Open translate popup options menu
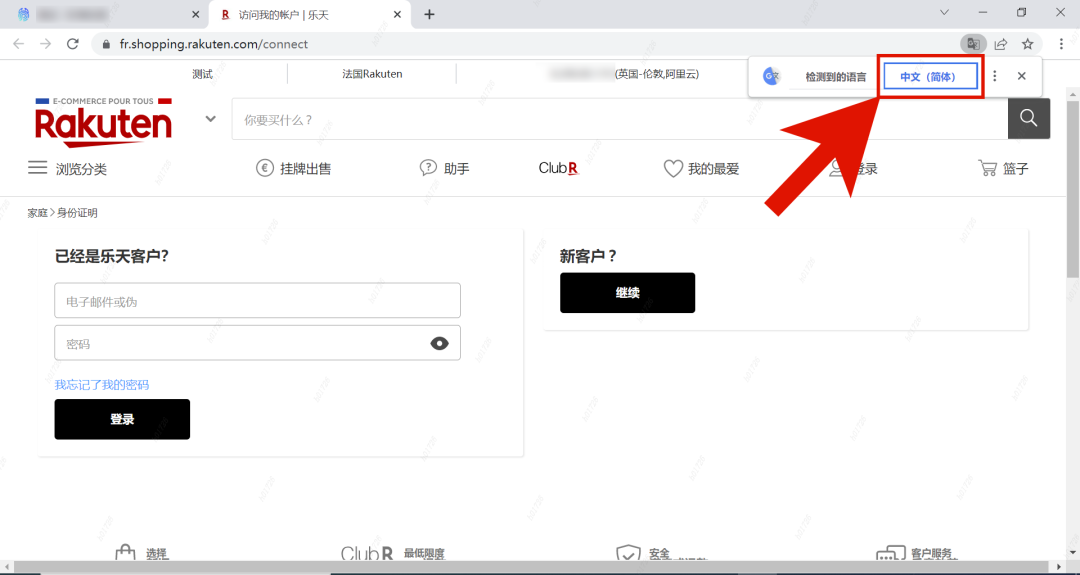 [x=995, y=76]
